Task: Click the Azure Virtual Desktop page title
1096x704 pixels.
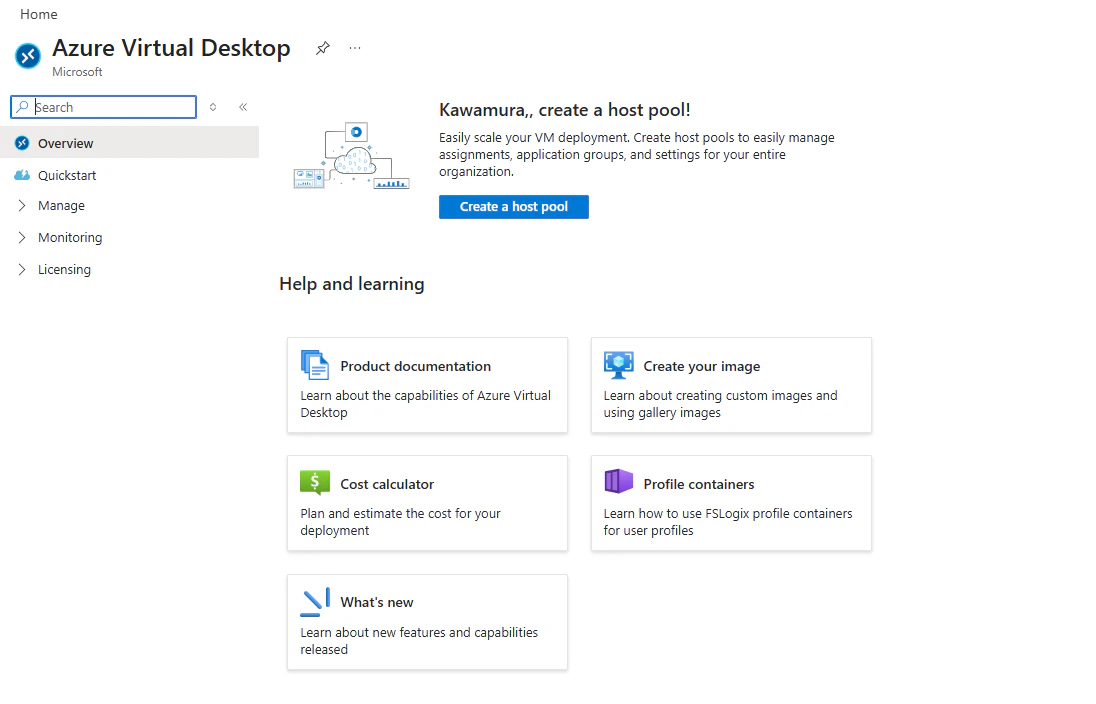Action: pyautogui.click(x=171, y=48)
